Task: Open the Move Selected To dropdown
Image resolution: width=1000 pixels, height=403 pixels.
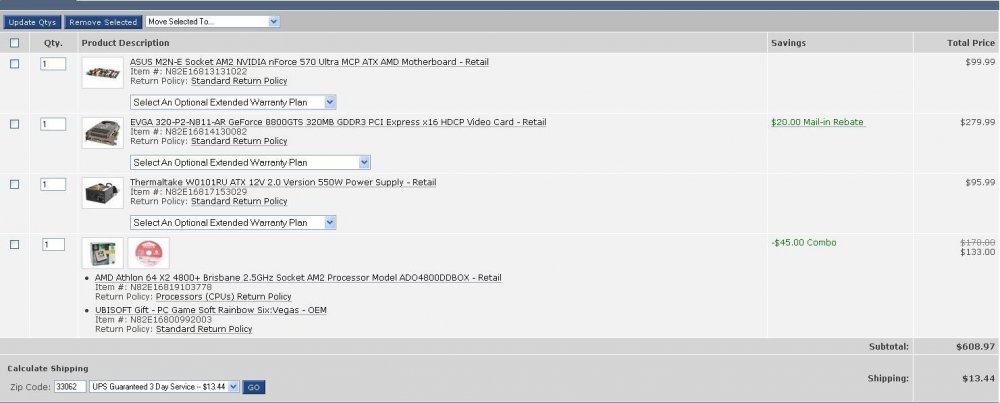Action: pos(212,22)
